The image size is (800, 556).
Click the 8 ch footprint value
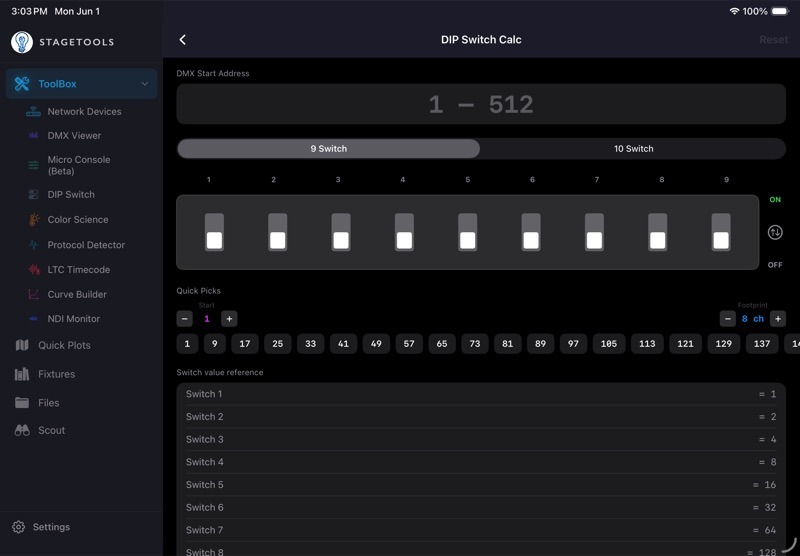[753, 319]
